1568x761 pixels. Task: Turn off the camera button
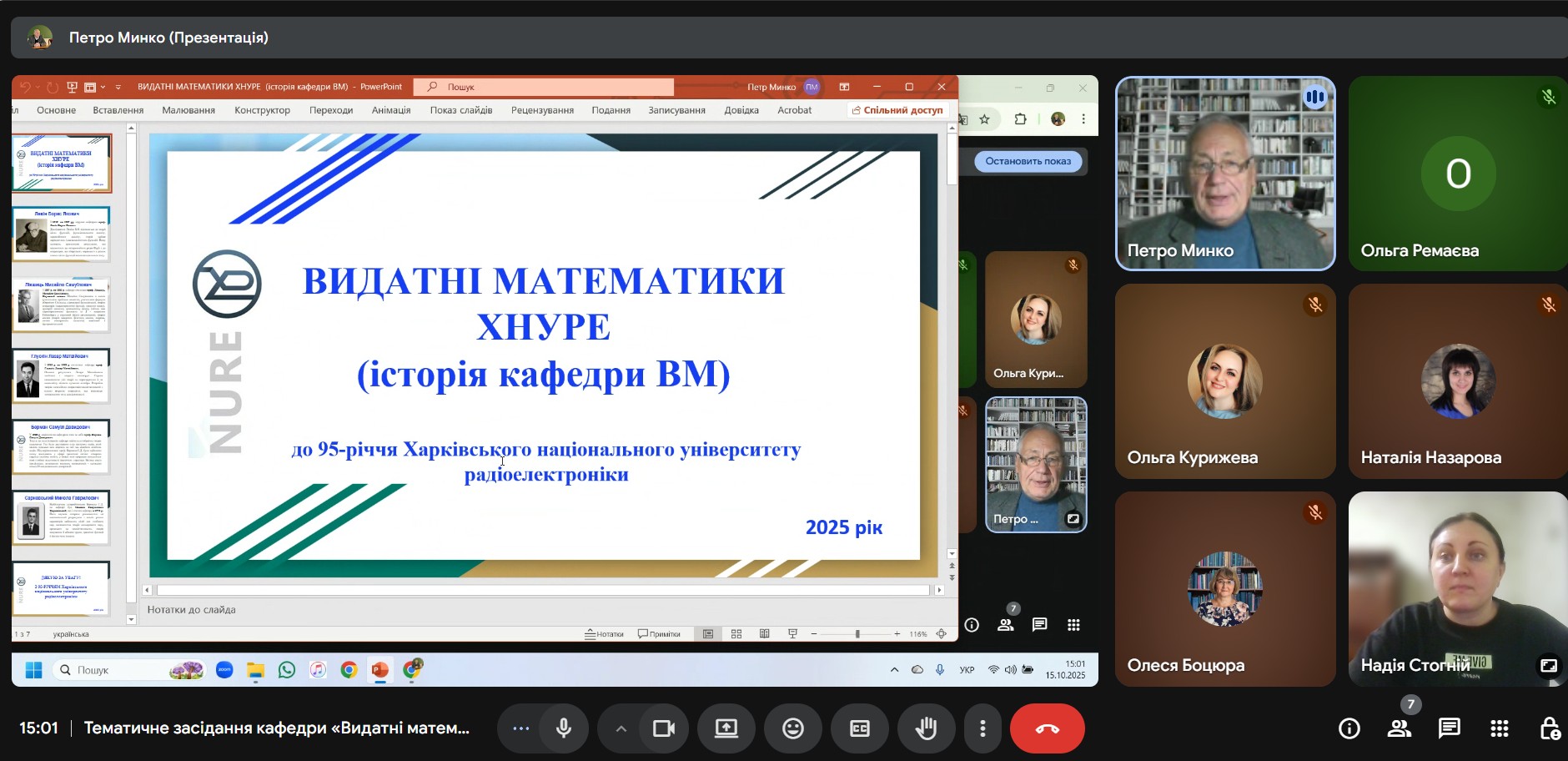664,728
